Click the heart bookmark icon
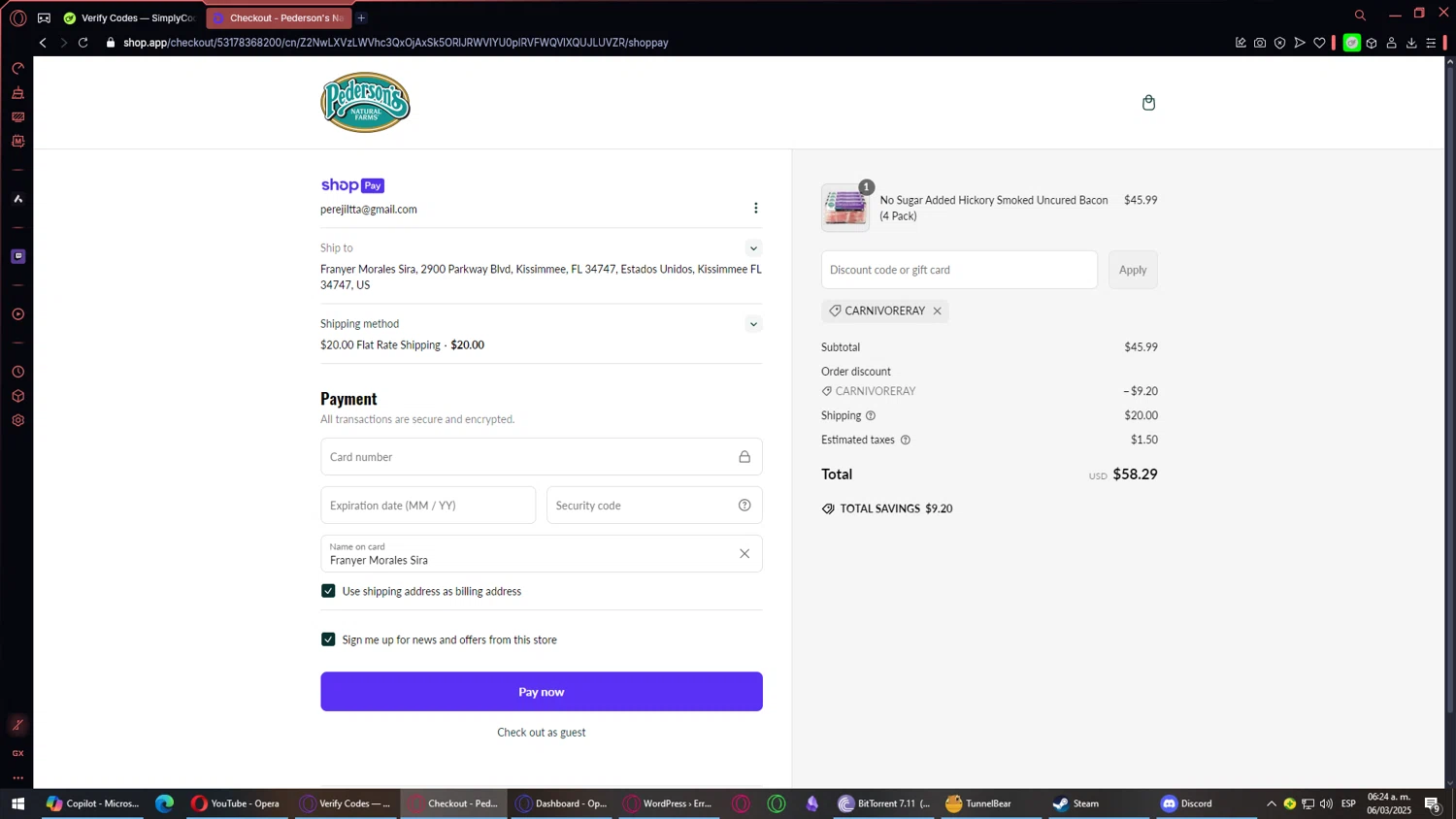 [1319, 43]
